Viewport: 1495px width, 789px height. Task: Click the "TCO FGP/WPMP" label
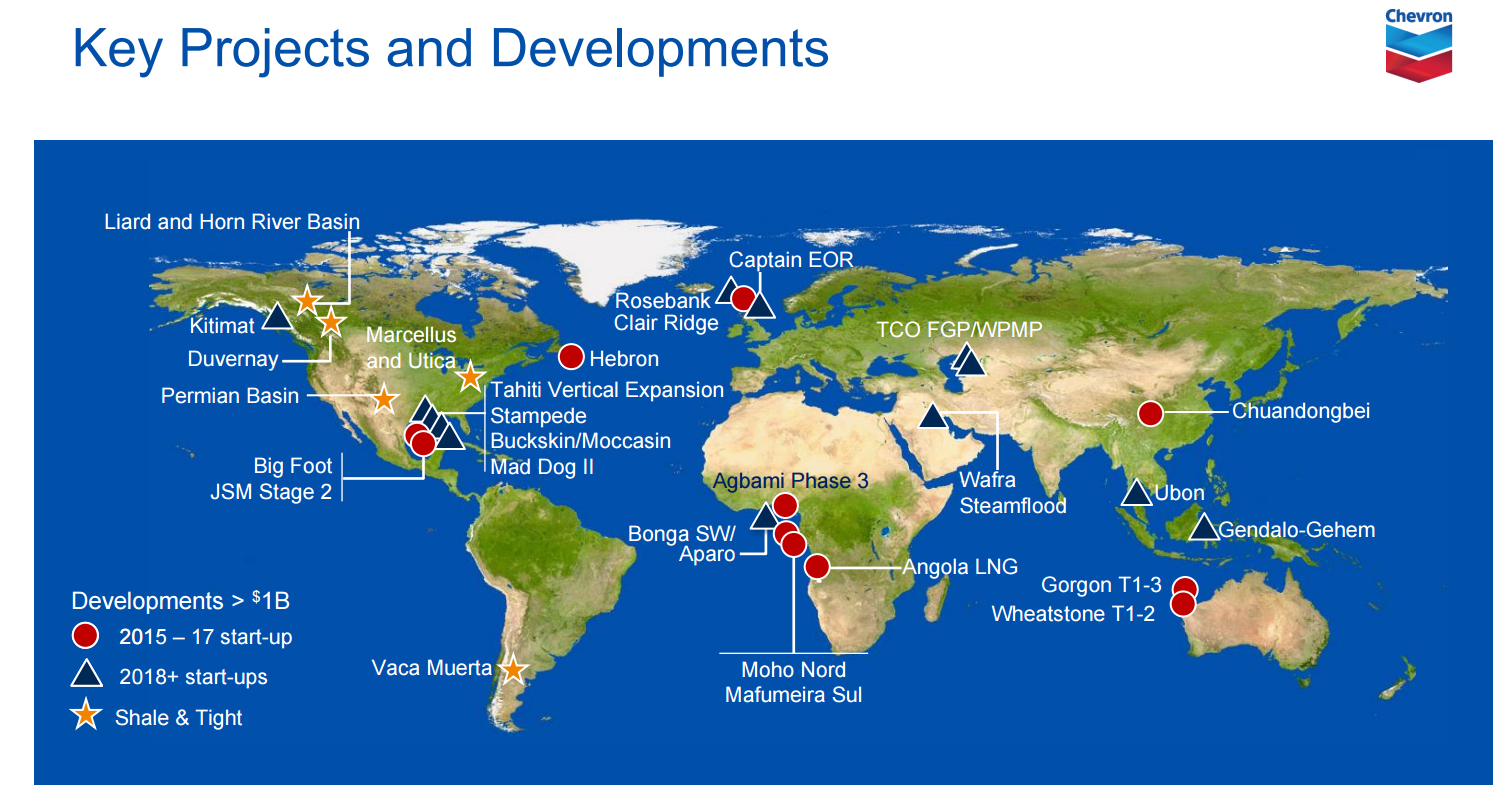click(x=959, y=329)
